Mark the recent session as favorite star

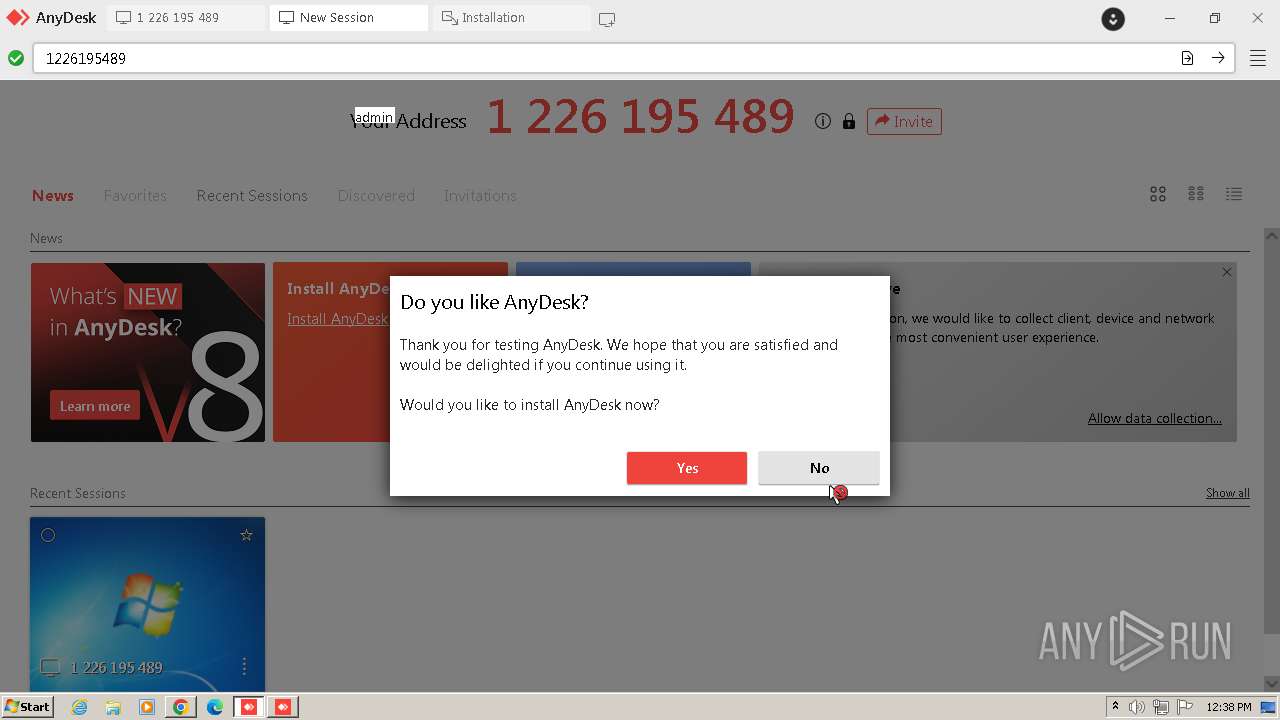(246, 535)
